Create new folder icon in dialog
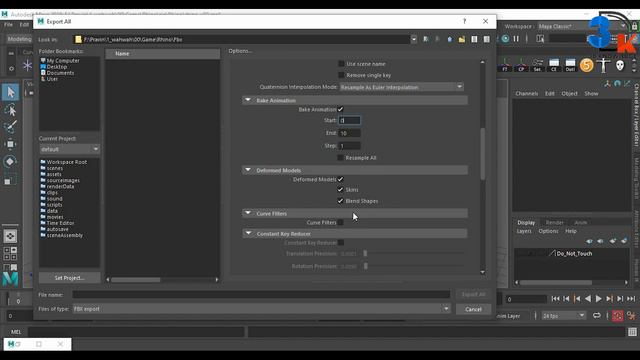The image size is (640, 360). 462,39
